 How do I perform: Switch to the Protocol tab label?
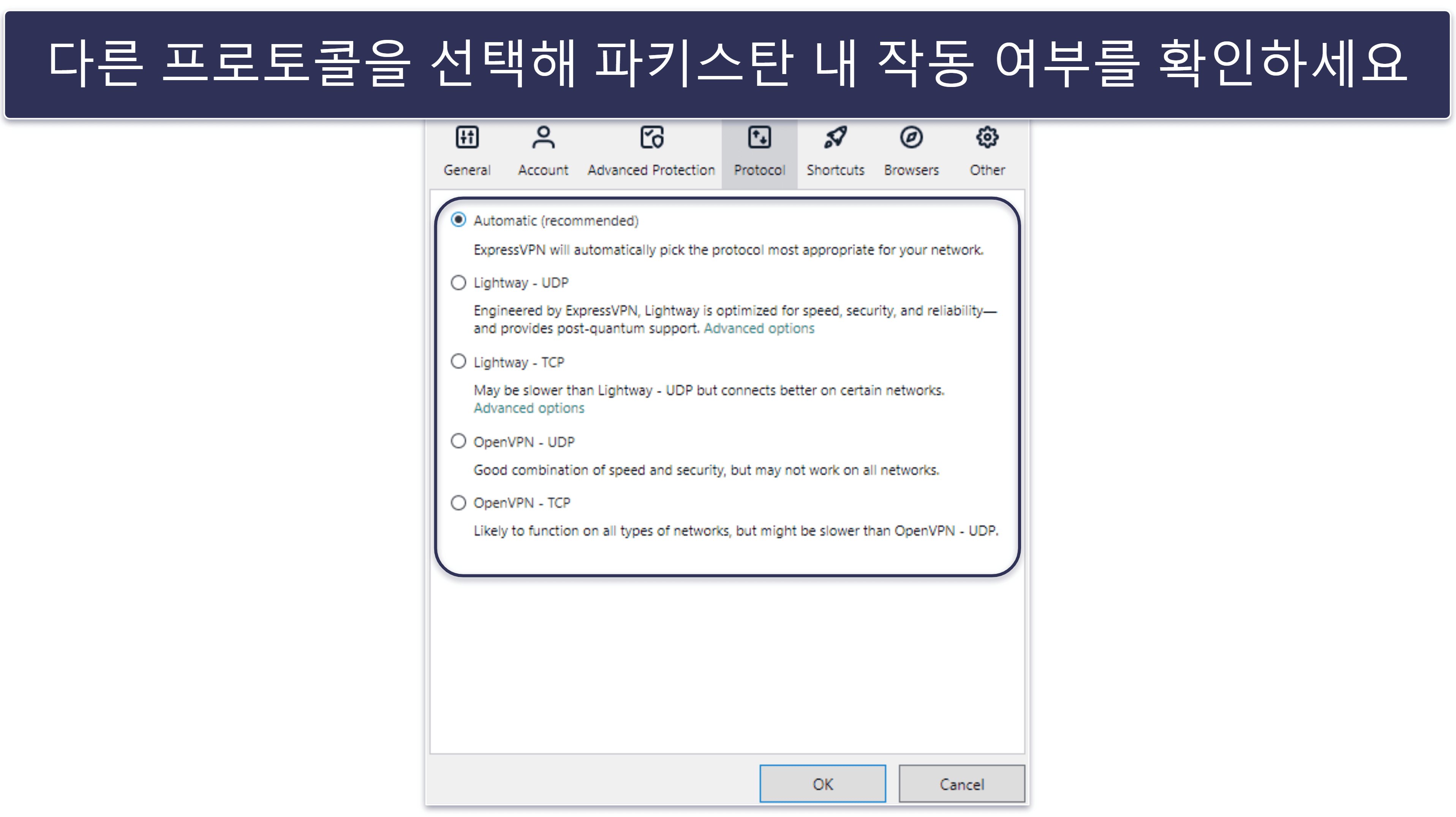[759, 170]
